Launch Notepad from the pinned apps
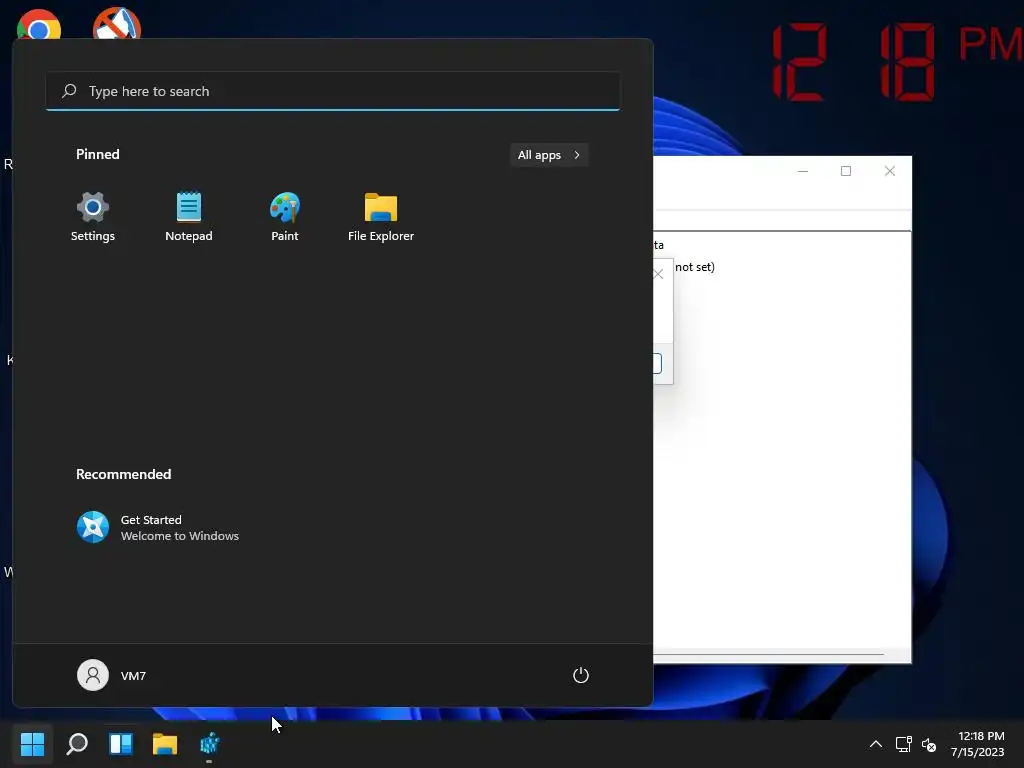This screenshot has height=768, width=1024. pos(189,217)
